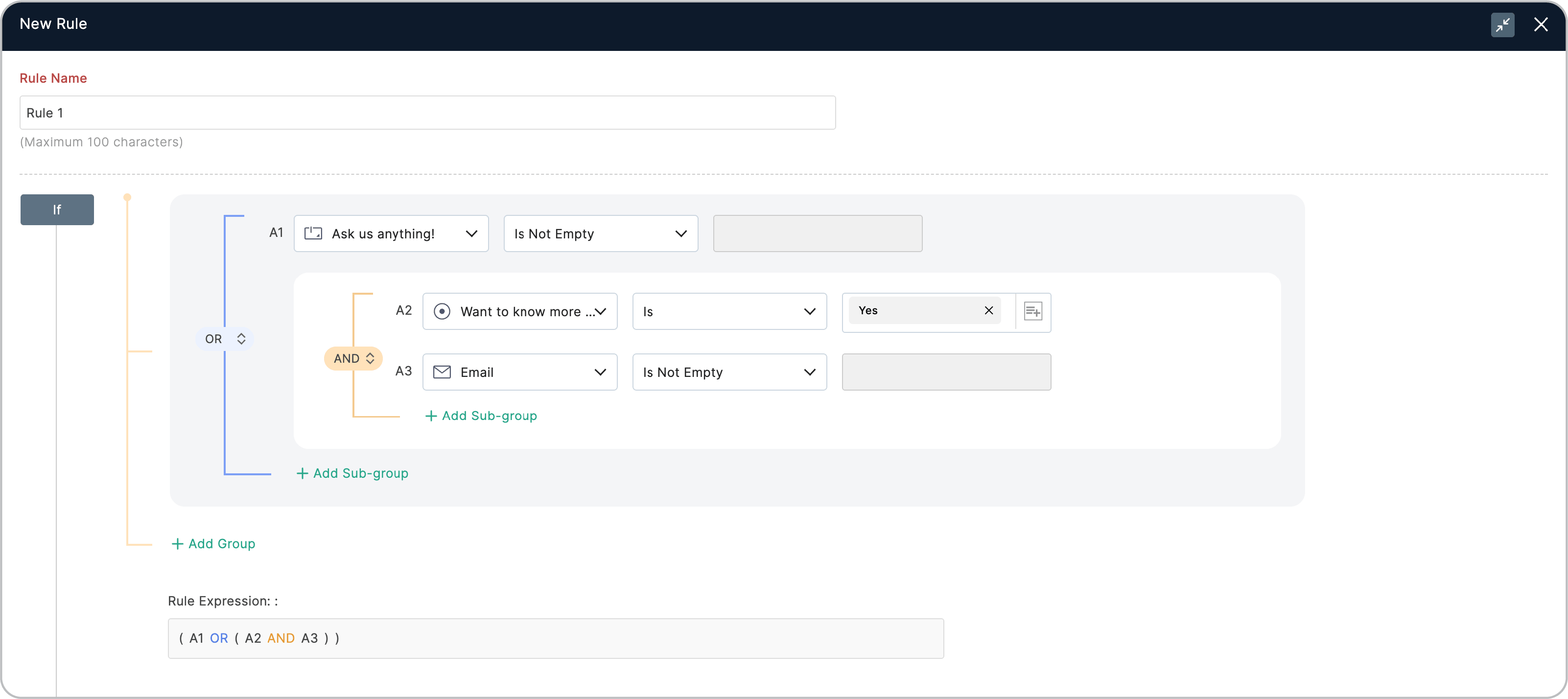The height and width of the screenshot is (699, 1568).
Task: Click the If block button
Action: point(57,210)
